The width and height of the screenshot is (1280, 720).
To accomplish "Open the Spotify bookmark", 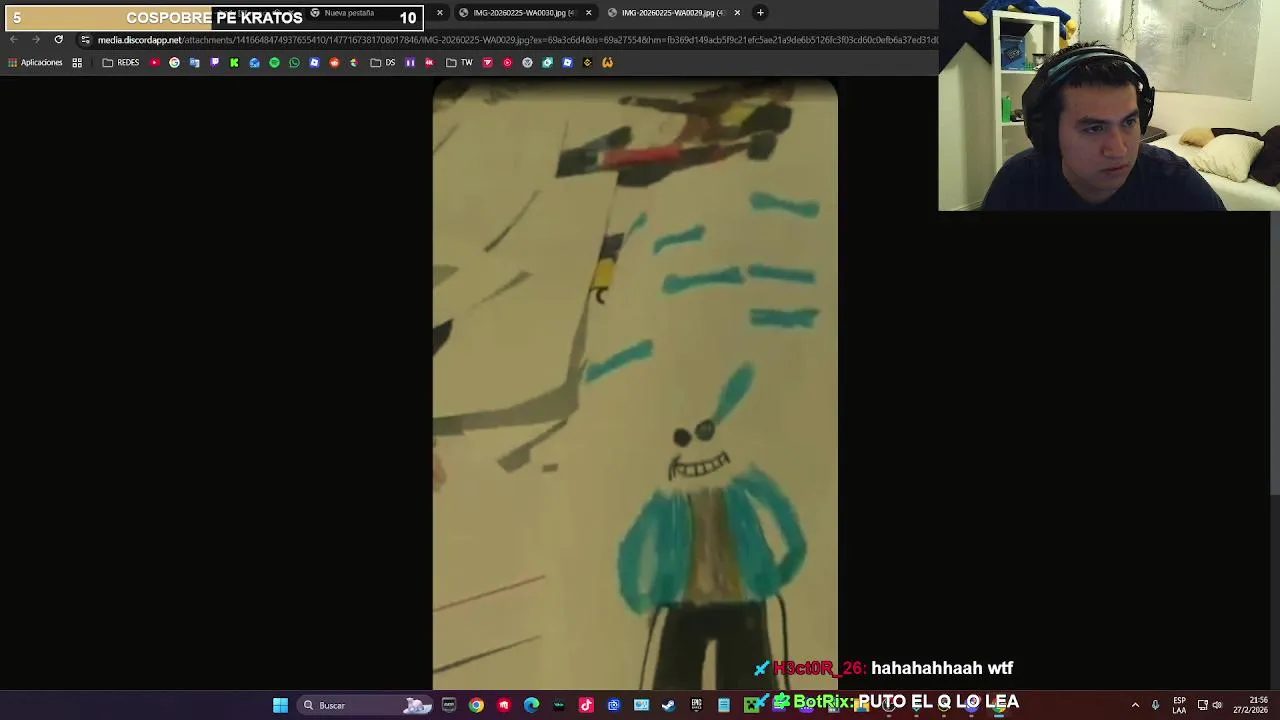I will click(274, 62).
